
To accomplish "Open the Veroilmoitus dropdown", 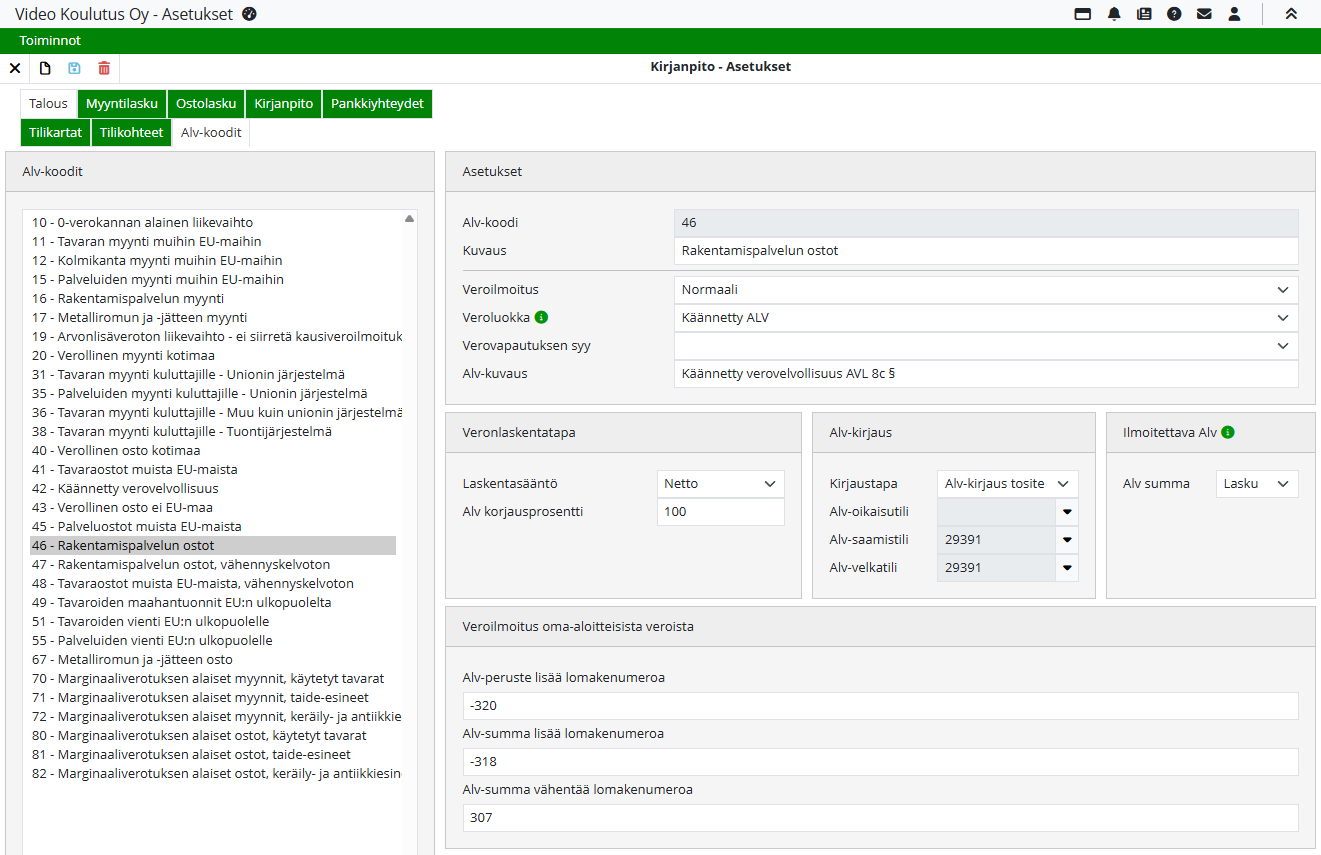I will tap(985, 290).
